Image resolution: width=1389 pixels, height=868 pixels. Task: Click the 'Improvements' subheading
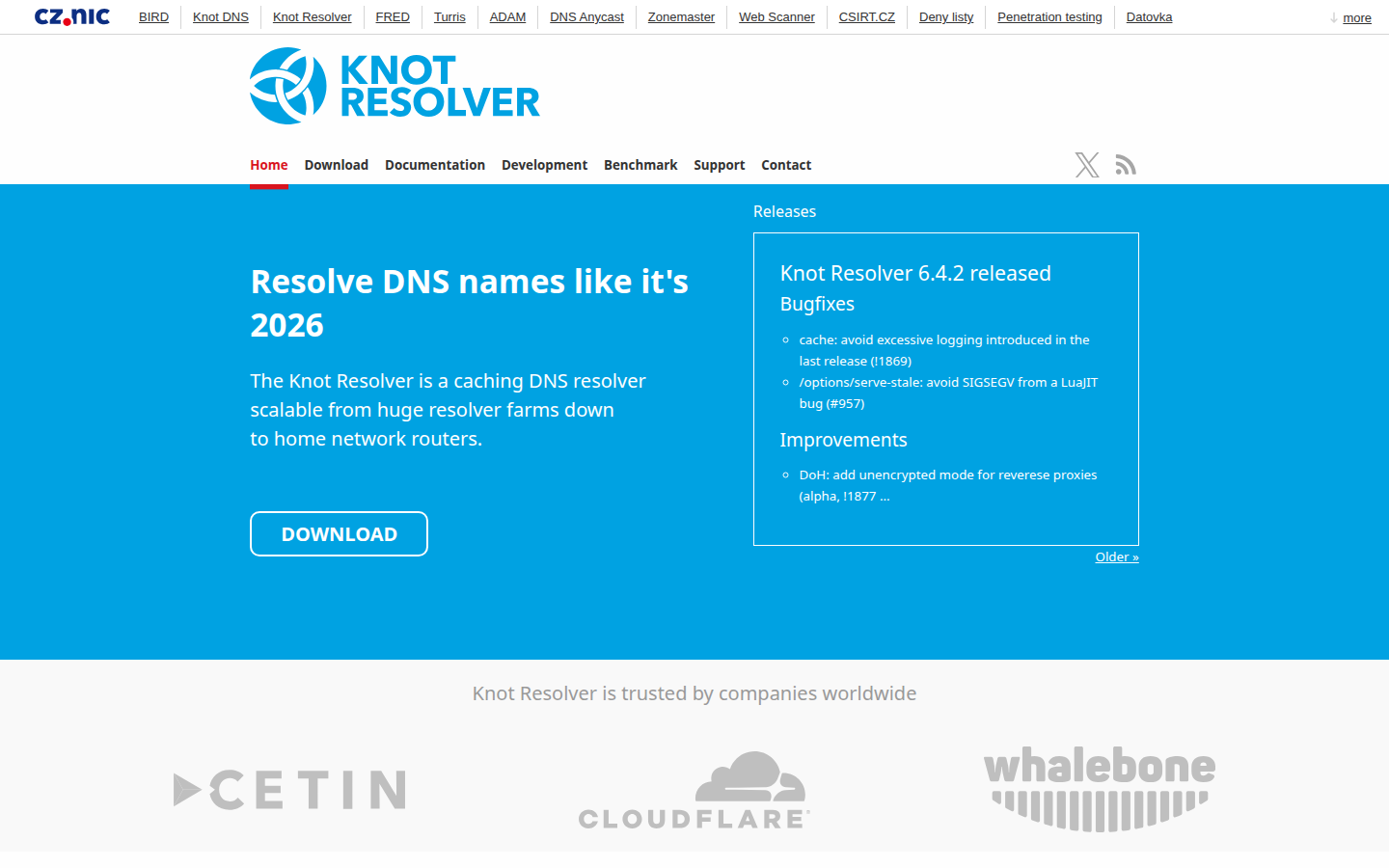point(843,440)
